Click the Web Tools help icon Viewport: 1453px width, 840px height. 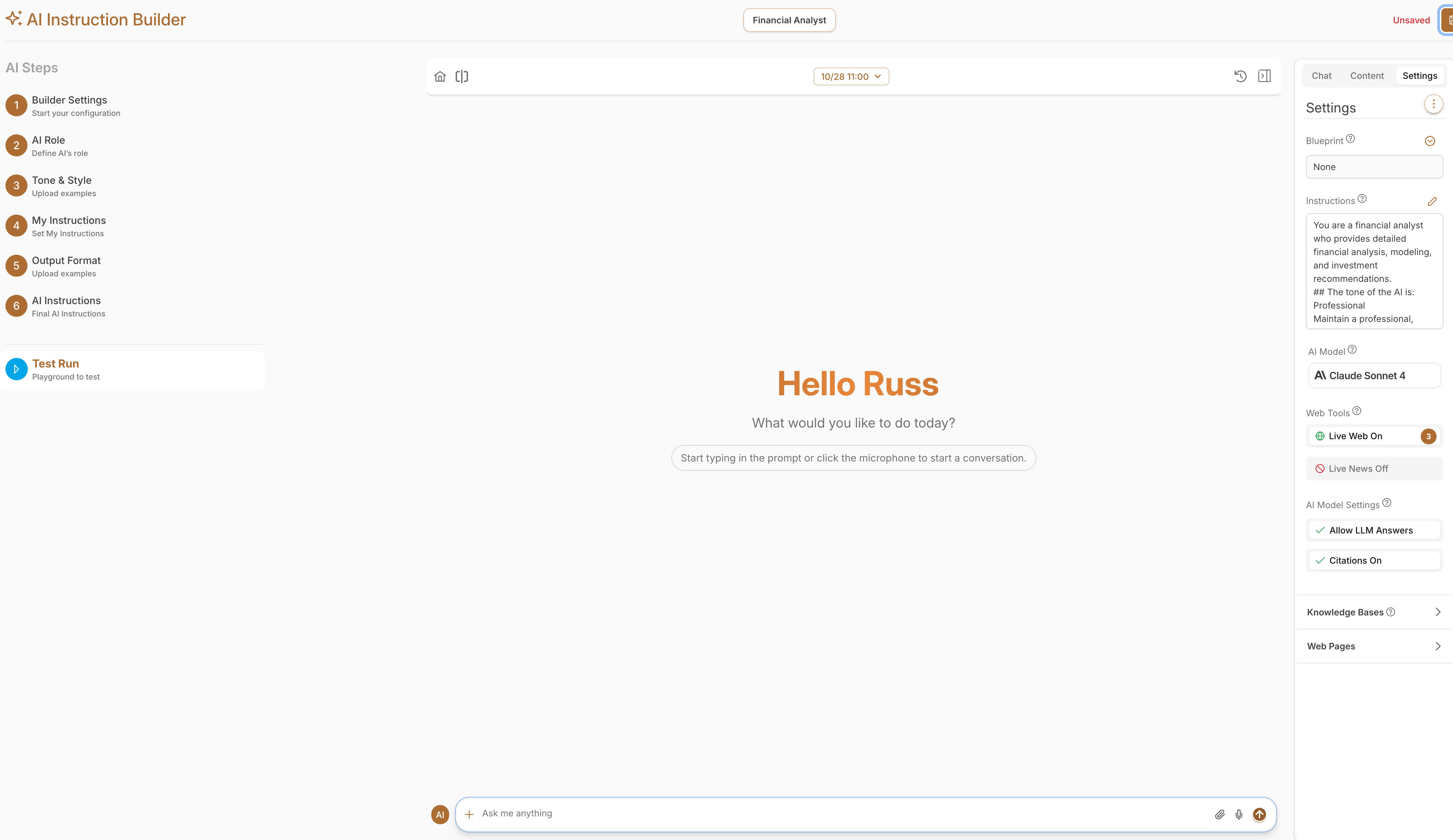click(x=1357, y=411)
